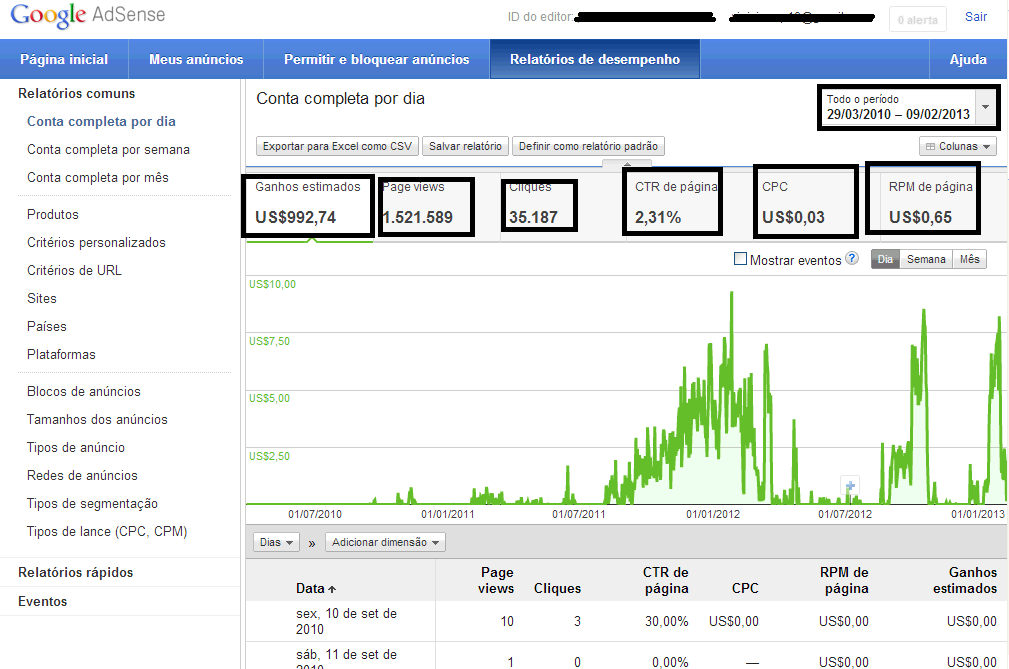Open the Plataformas report

point(61,354)
